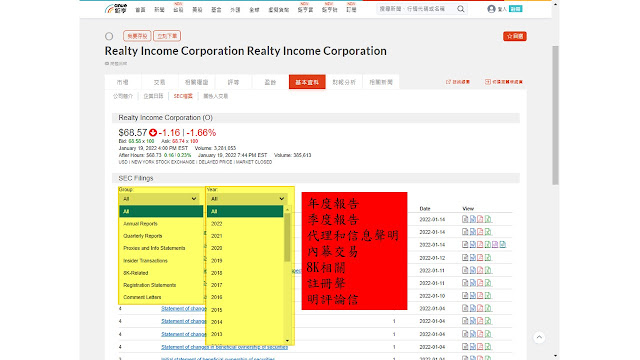Viewport: 640px width, 360px height.
Task: Click the Year list scroll-down arrow
Action: [x=287, y=341]
